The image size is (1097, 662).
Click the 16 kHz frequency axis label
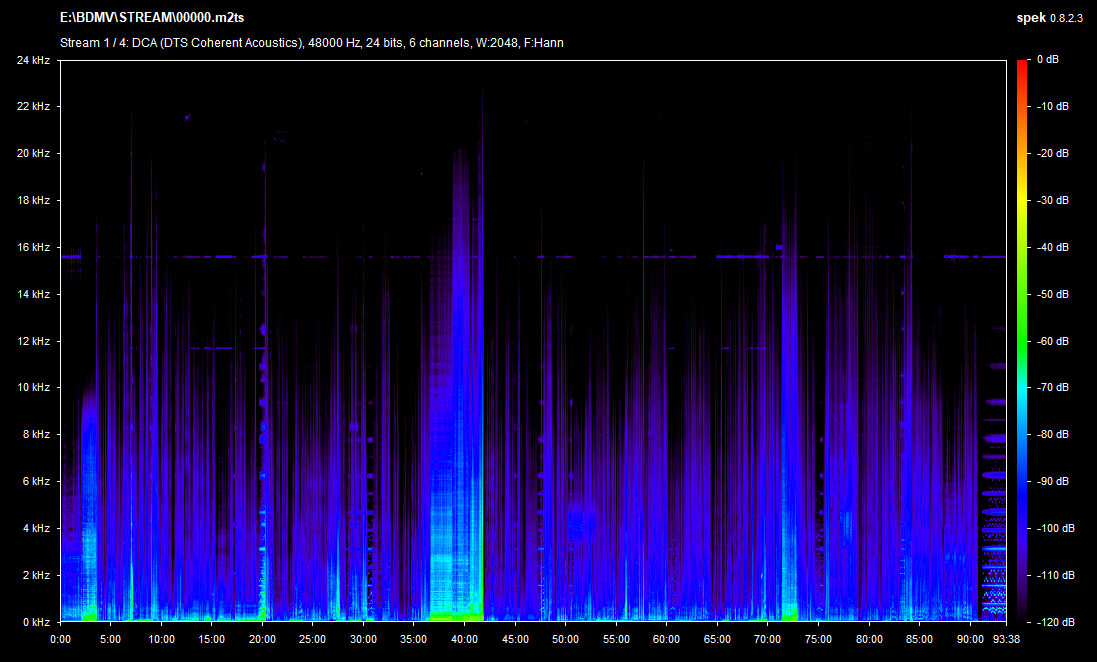click(x=32, y=247)
